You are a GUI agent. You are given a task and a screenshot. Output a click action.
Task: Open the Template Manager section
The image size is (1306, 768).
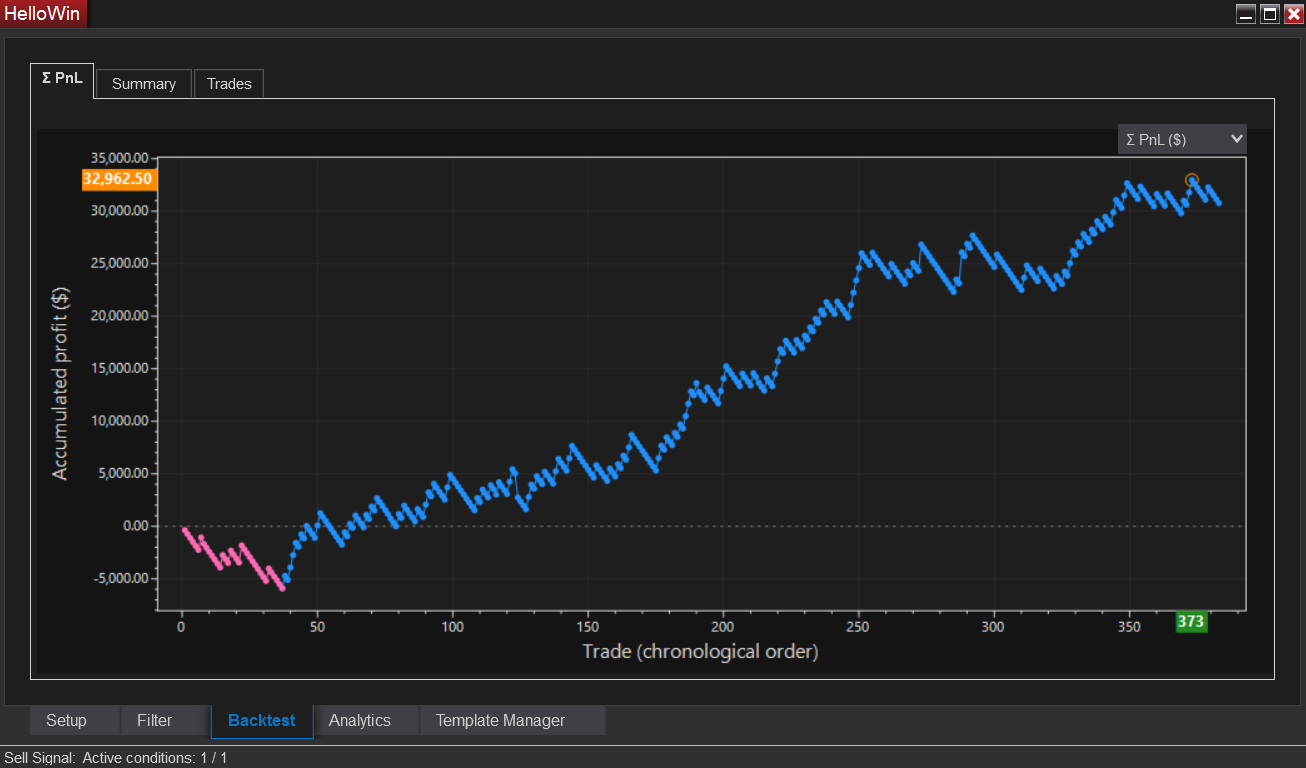point(500,720)
